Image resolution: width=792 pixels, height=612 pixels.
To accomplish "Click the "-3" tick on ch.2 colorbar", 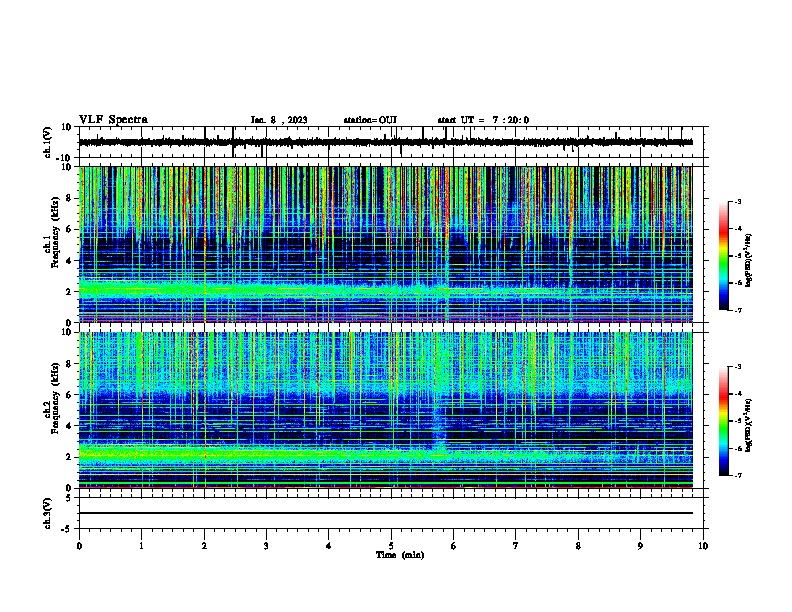I will click(737, 367).
